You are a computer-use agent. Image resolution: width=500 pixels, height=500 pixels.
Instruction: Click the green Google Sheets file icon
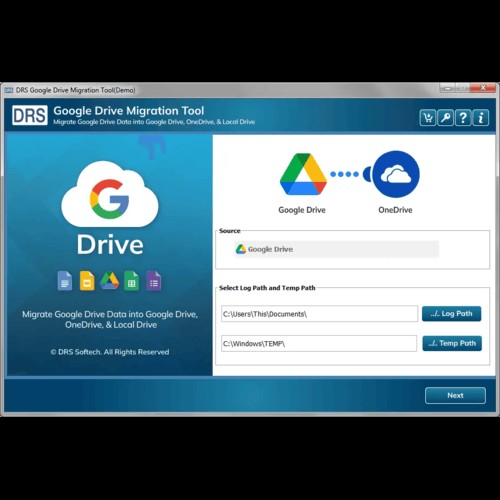131,281
